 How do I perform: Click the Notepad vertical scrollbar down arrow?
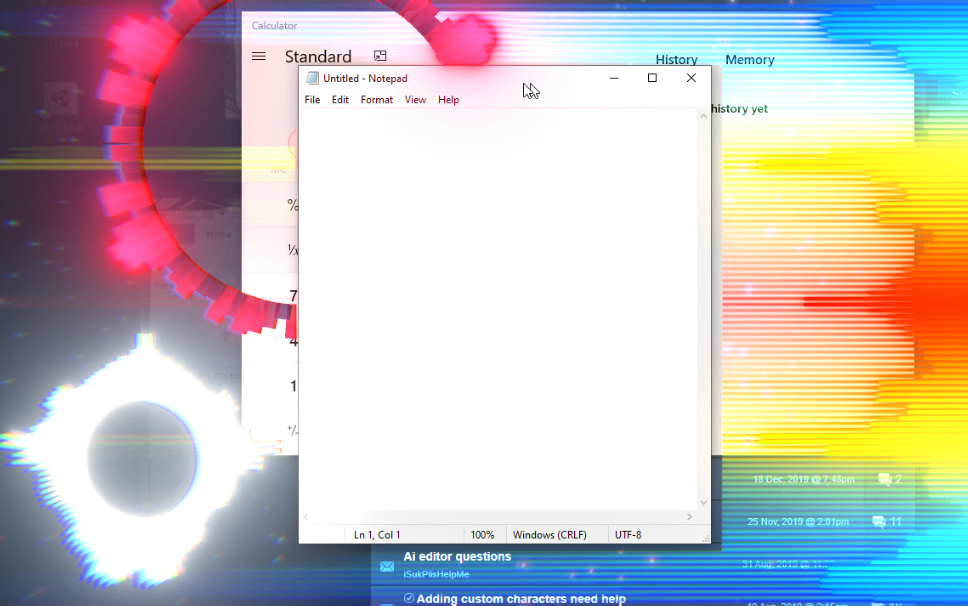pyautogui.click(x=703, y=502)
